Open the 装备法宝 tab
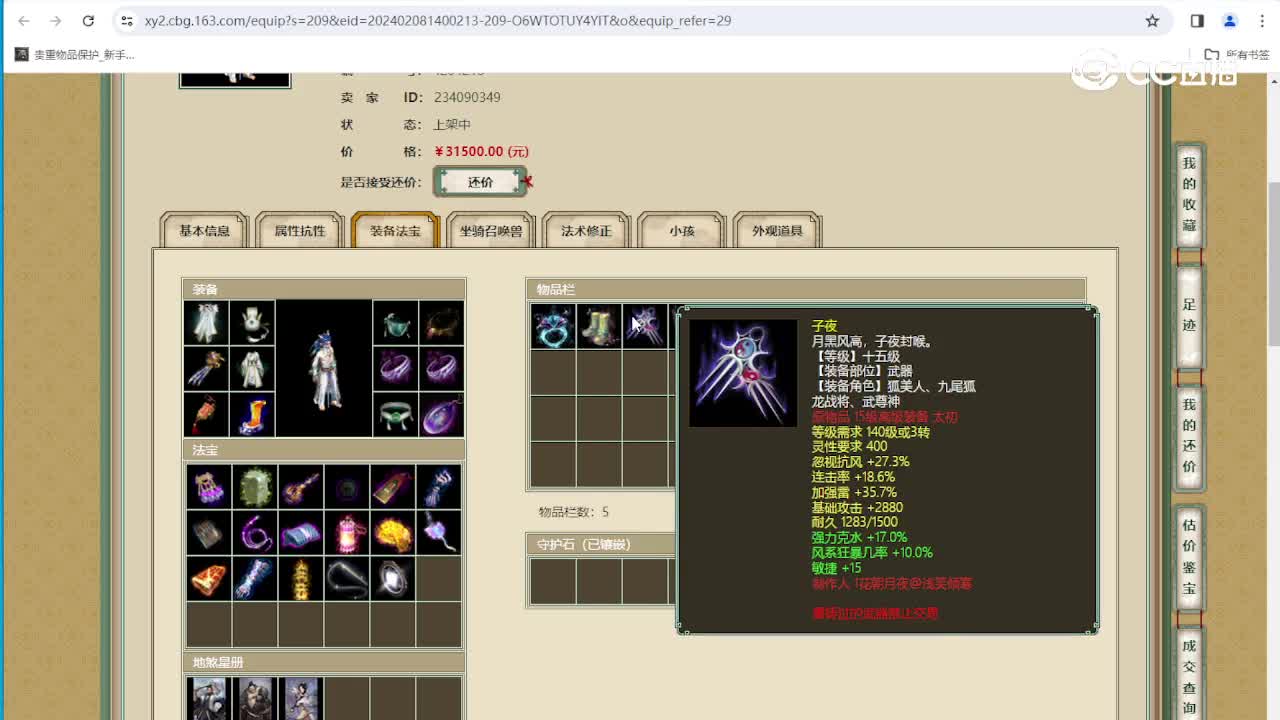 pyautogui.click(x=395, y=231)
